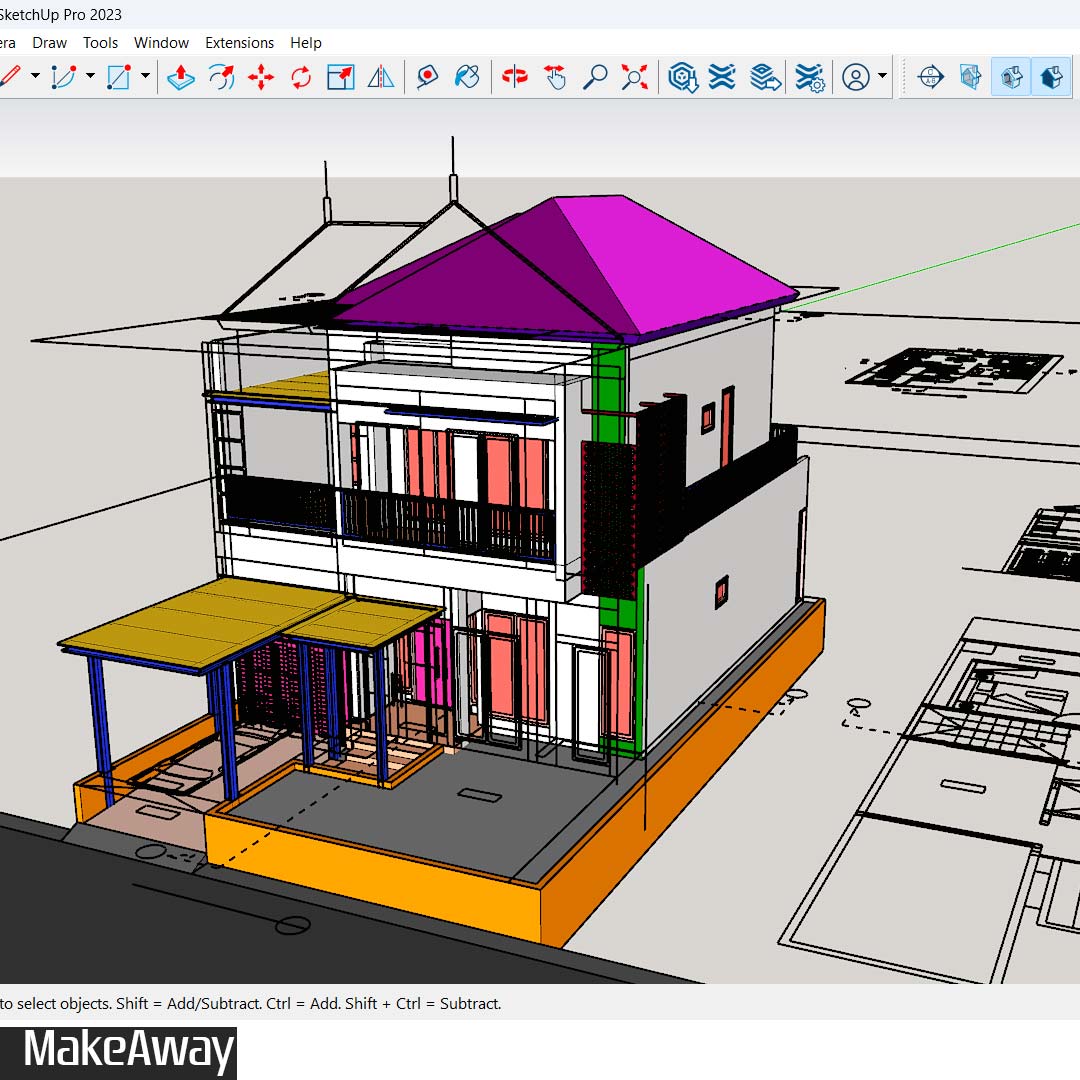Select the Push/Pull tool

(180, 77)
